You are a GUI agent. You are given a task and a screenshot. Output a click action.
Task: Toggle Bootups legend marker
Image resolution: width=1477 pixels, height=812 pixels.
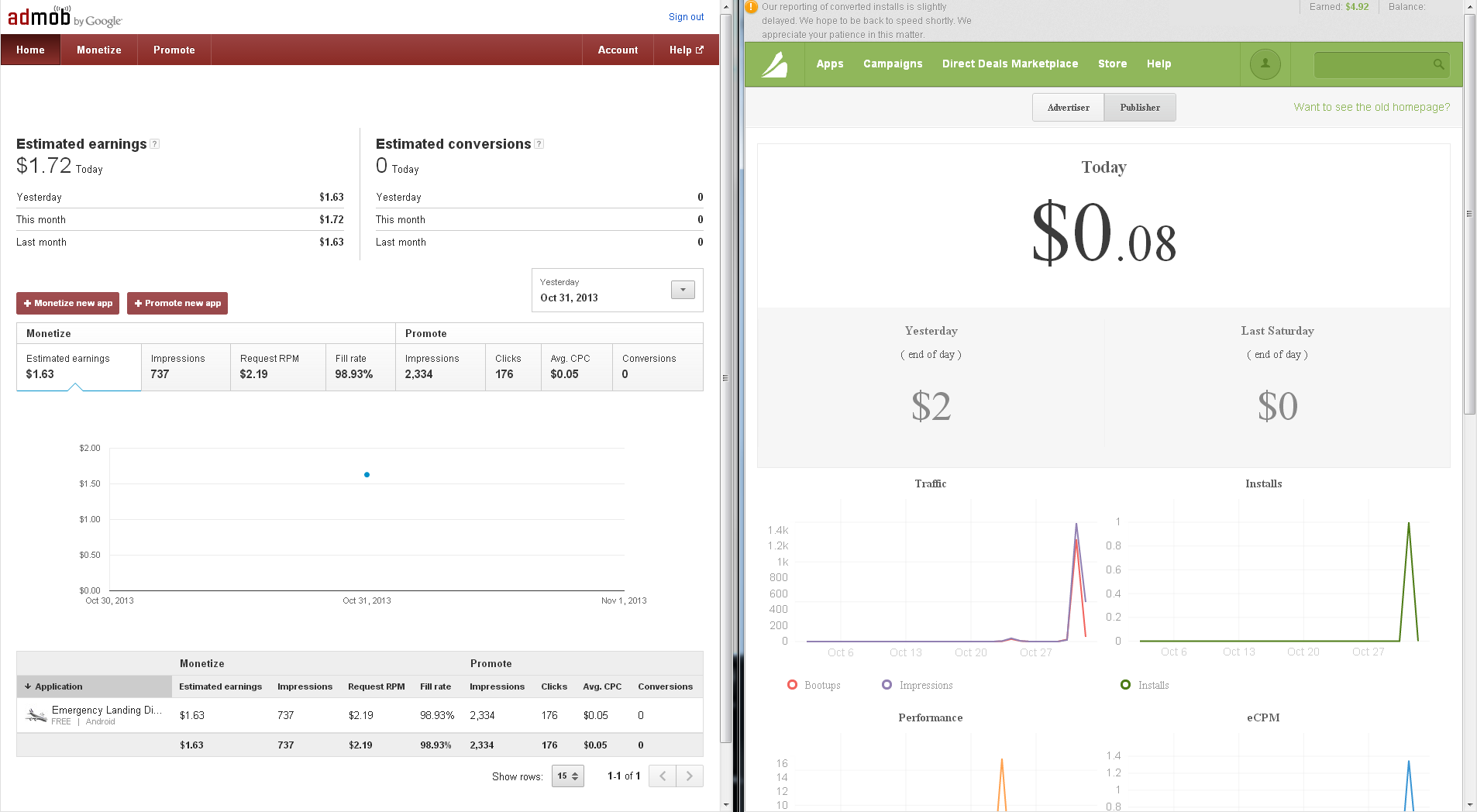[x=792, y=685]
